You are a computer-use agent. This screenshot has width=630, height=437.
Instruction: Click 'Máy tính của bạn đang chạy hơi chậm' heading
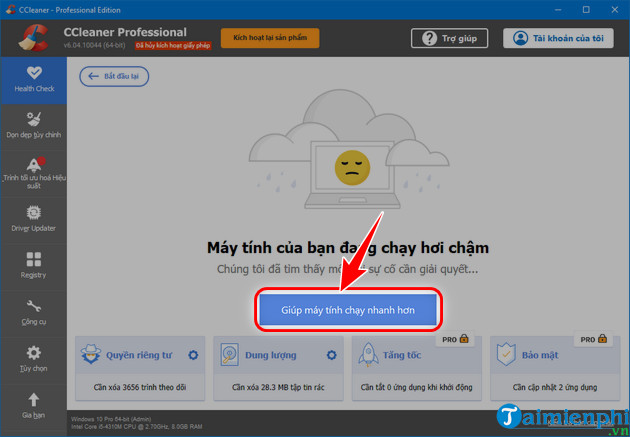348,248
